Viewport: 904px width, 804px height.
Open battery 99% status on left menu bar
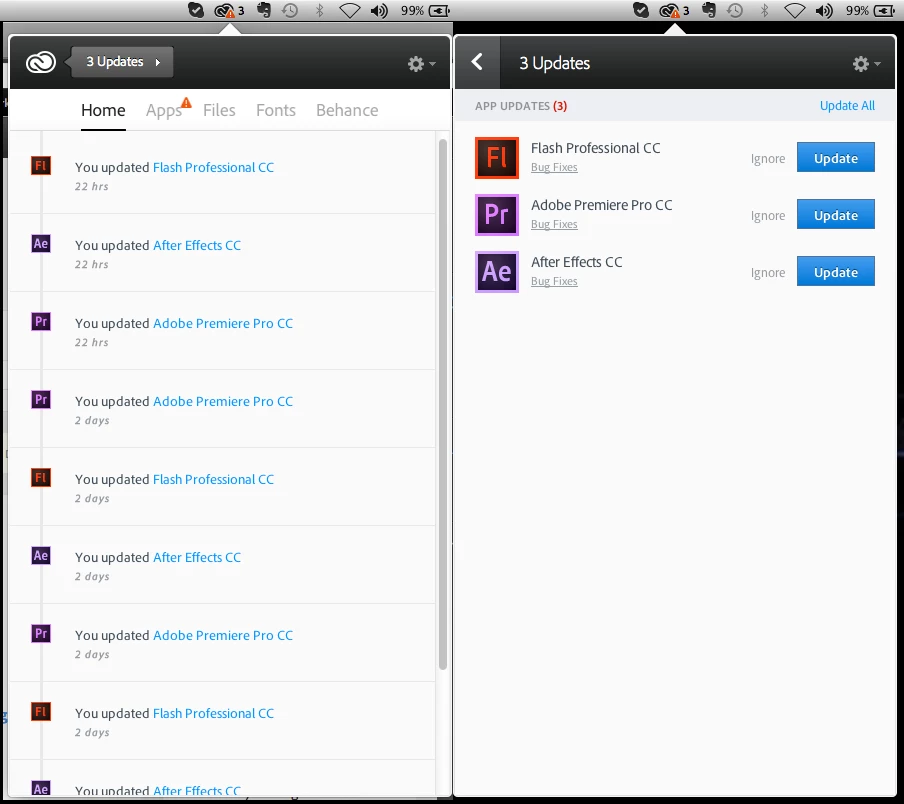click(x=425, y=11)
